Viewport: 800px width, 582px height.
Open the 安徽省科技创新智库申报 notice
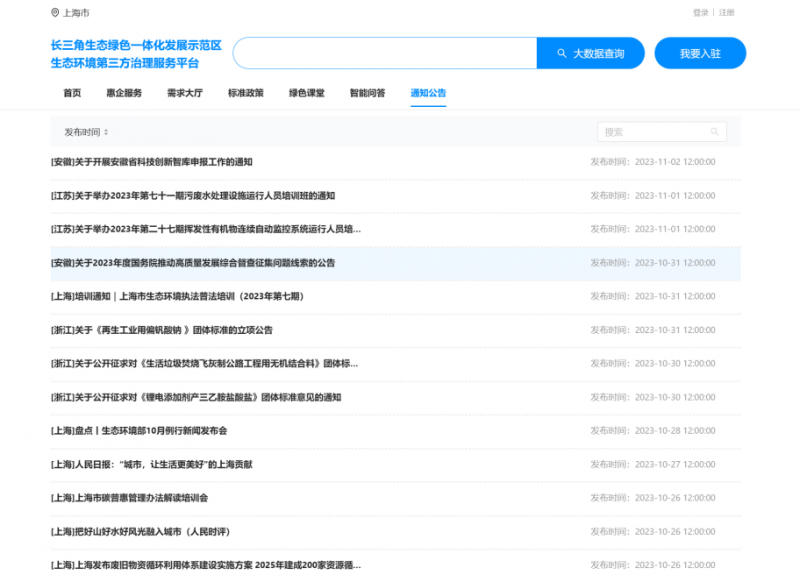coord(152,162)
